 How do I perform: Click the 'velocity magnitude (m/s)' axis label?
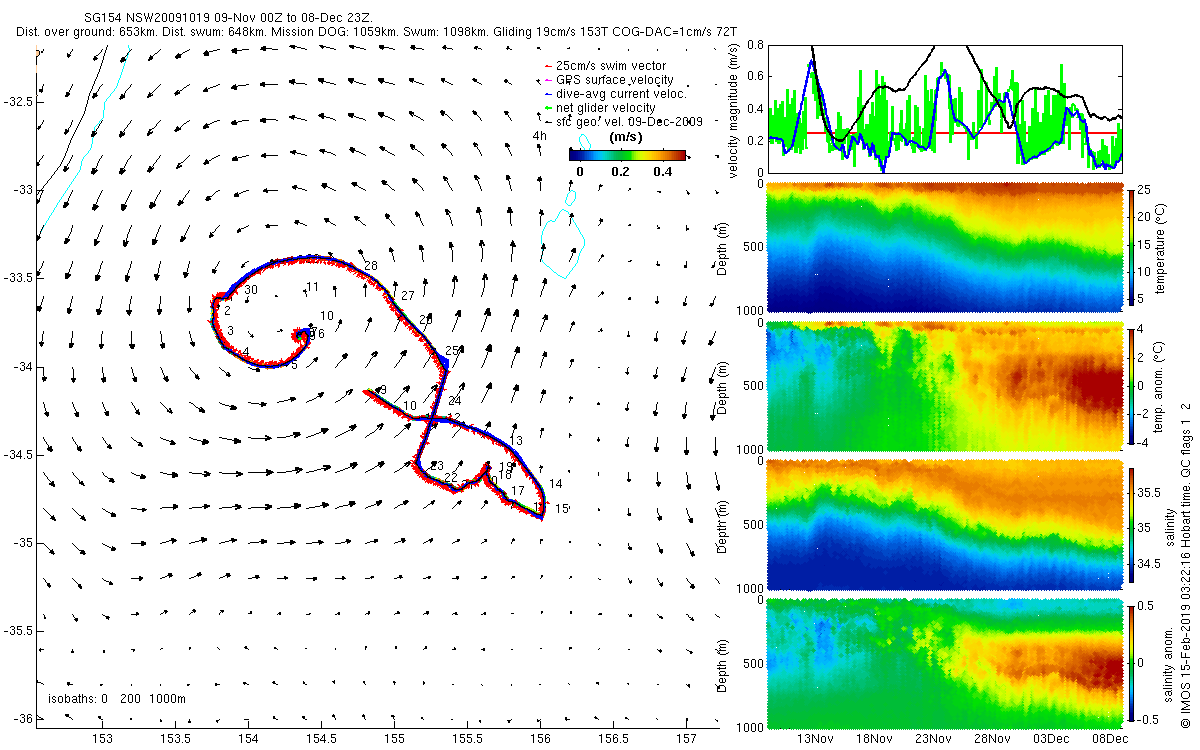735,111
